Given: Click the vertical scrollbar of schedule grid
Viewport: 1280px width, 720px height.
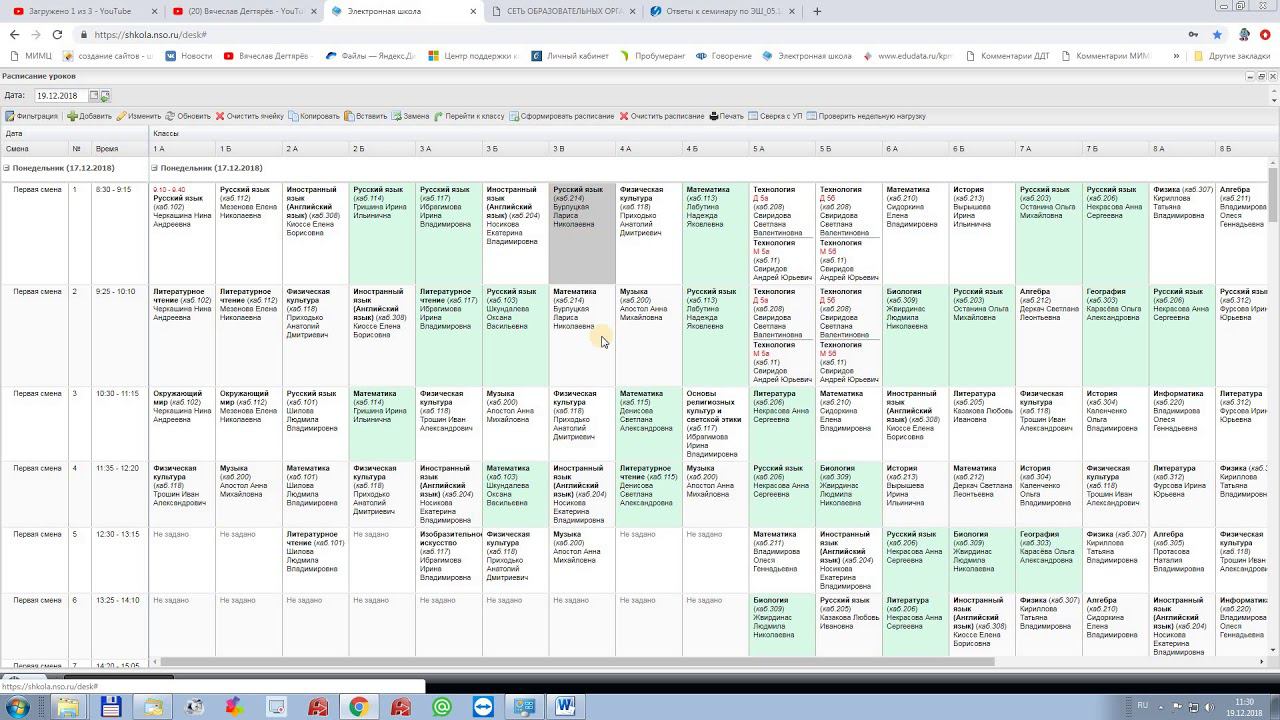Looking at the screenshot, I should point(1272,195).
